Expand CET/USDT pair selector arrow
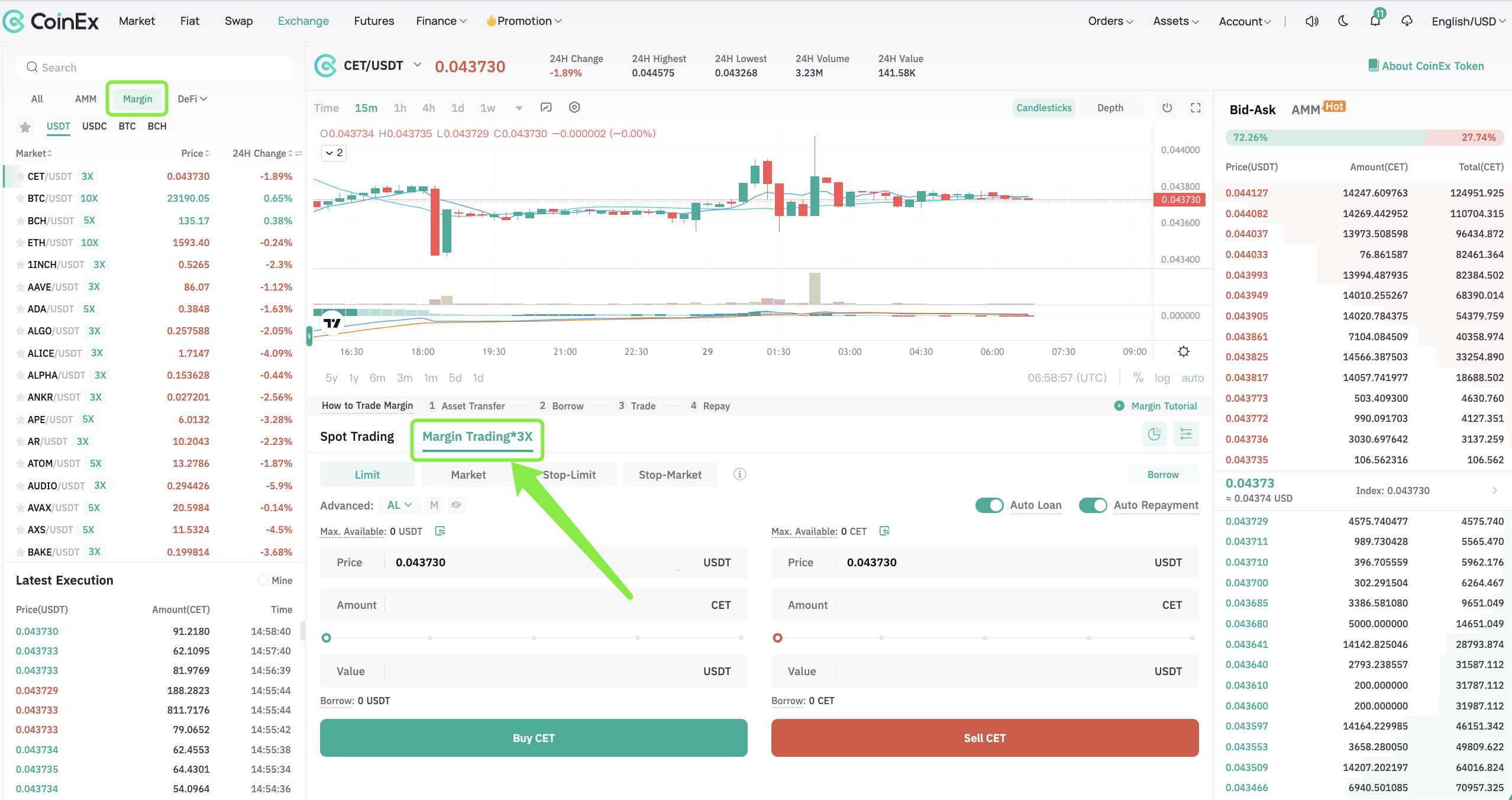1512x800 pixels. [x=417, y=64]
